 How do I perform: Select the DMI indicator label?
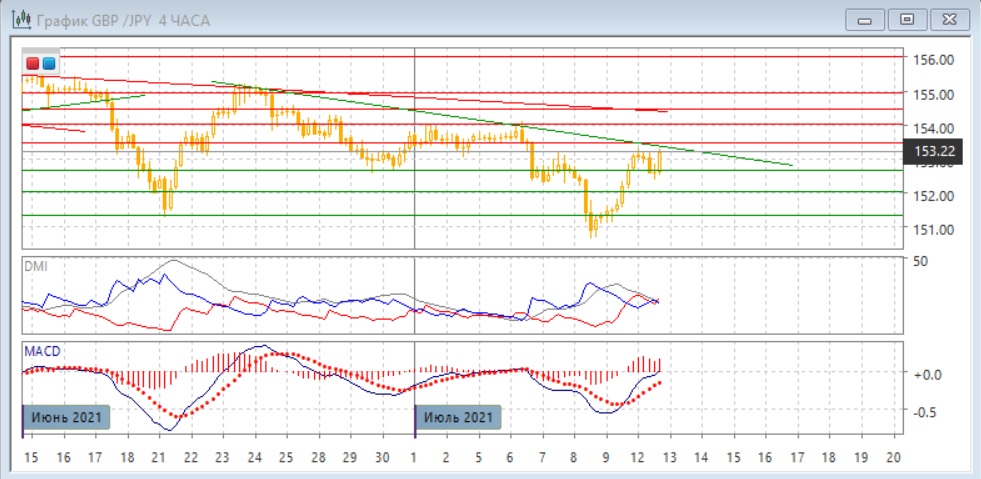click(x=35, y=266)
